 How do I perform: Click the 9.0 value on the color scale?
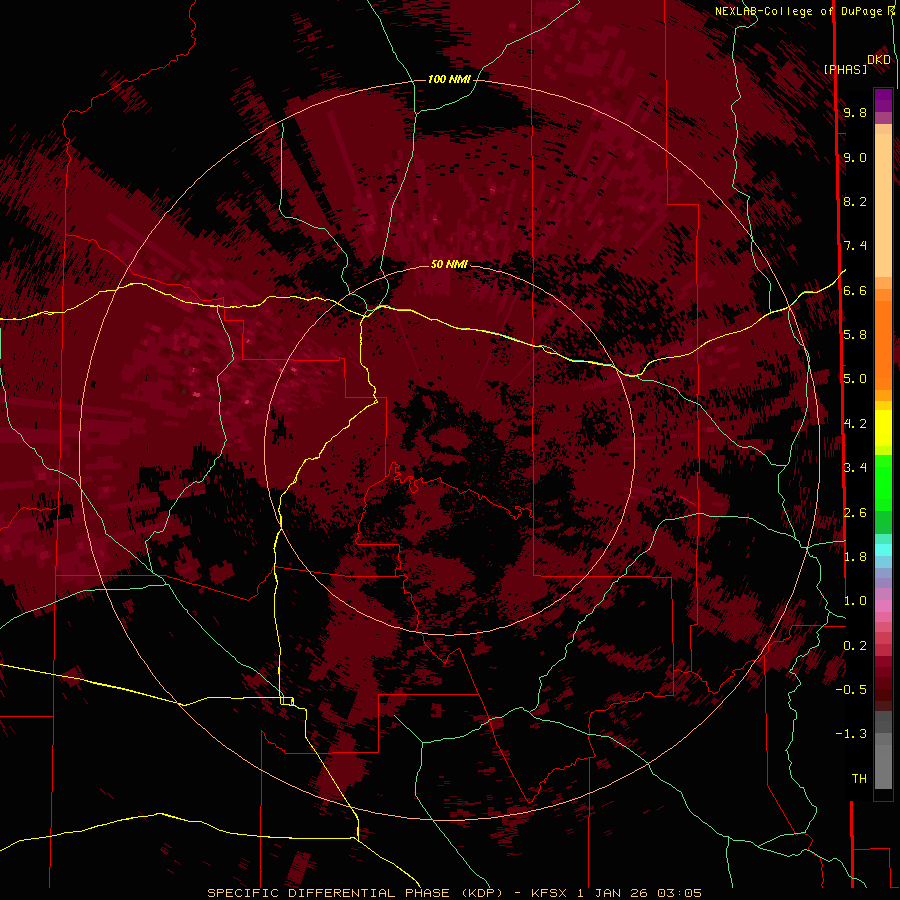855,158
